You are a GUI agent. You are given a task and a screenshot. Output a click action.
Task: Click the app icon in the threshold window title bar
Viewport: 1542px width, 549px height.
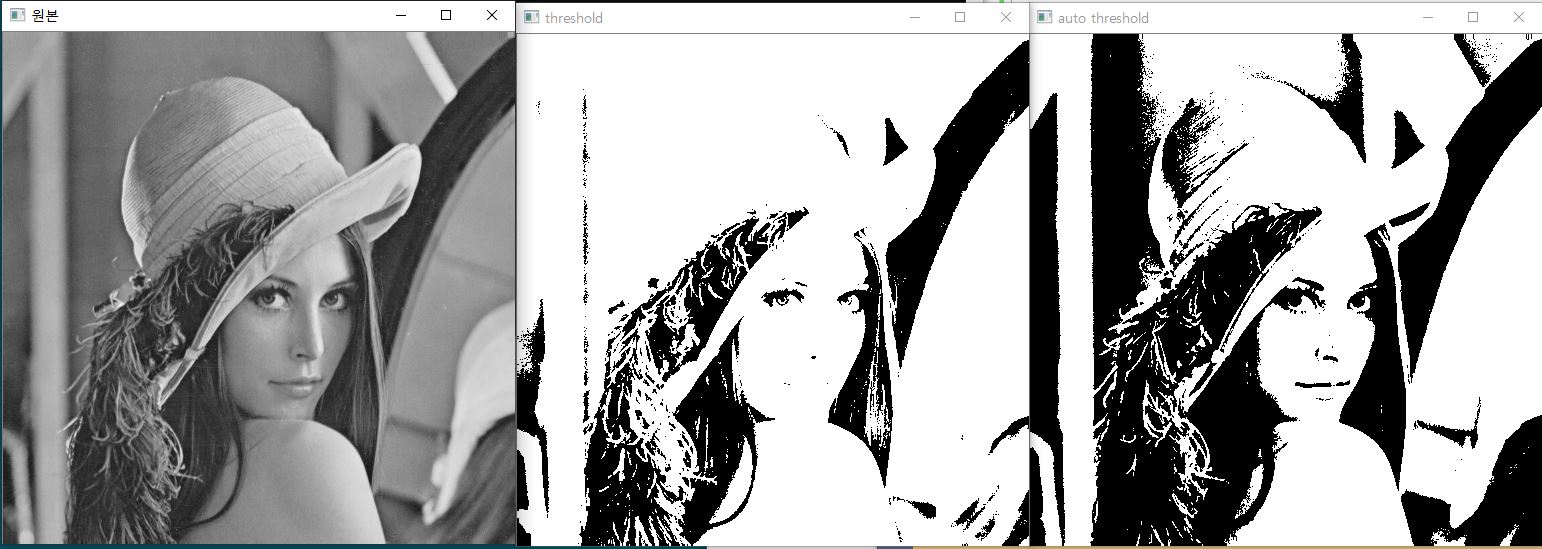532,17
